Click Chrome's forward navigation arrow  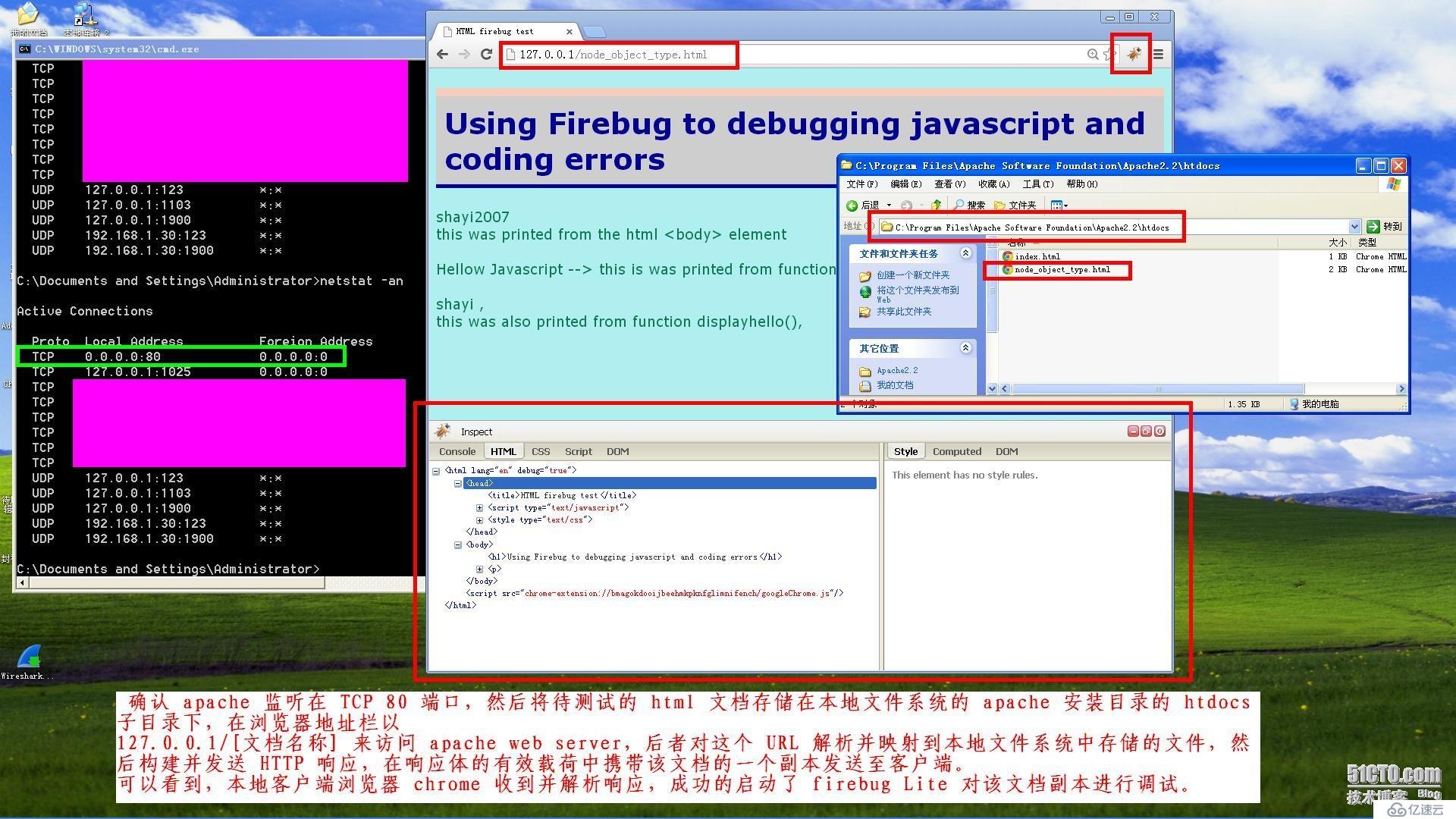click(465, 54)
